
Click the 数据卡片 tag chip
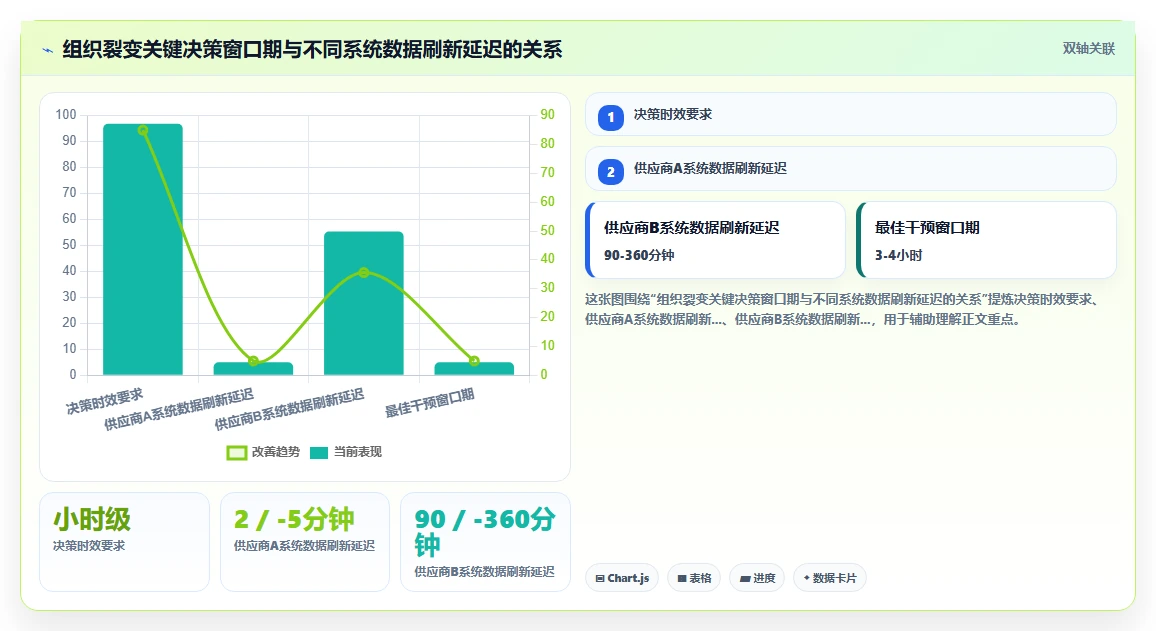click(830, 578)
